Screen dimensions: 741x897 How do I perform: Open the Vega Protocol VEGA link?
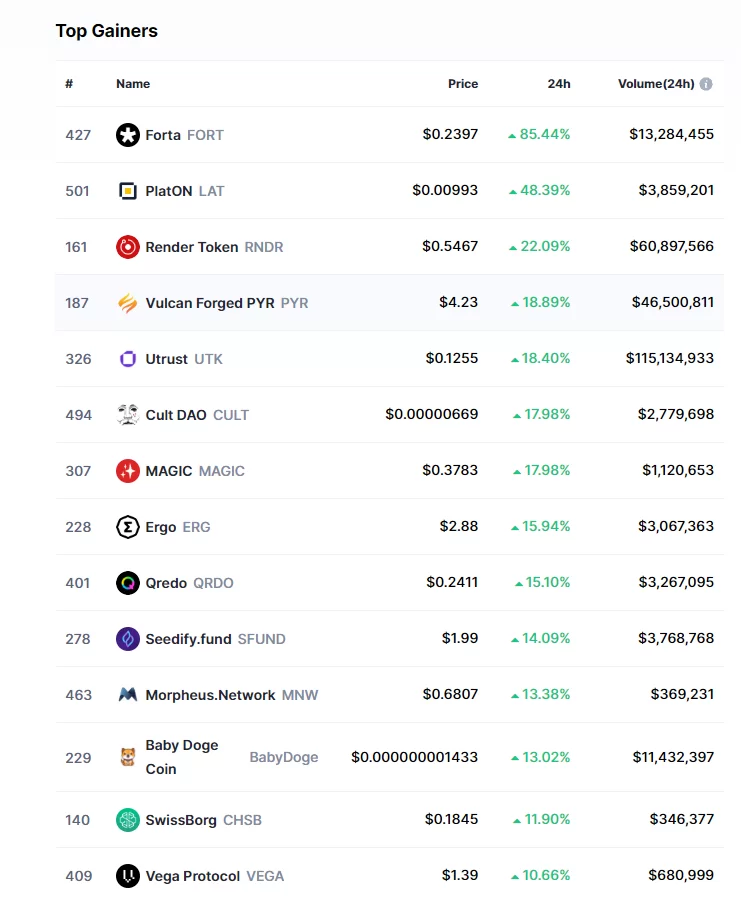pyautogui.click(x=214, y=876)
